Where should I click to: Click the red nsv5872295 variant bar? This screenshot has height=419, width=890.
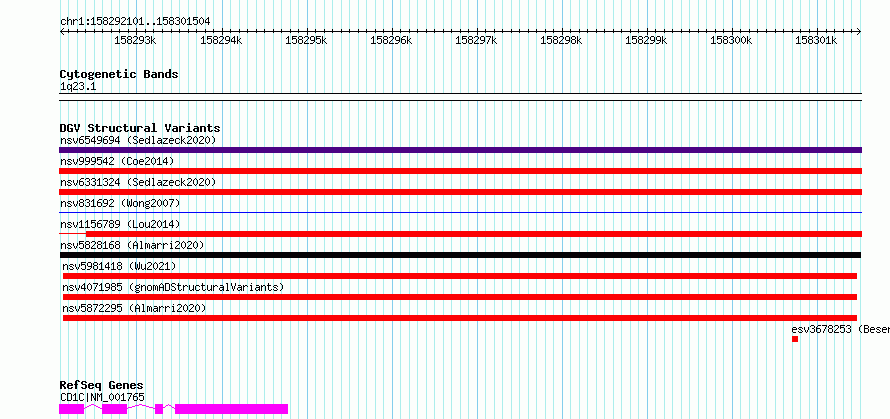click(460, 318)
